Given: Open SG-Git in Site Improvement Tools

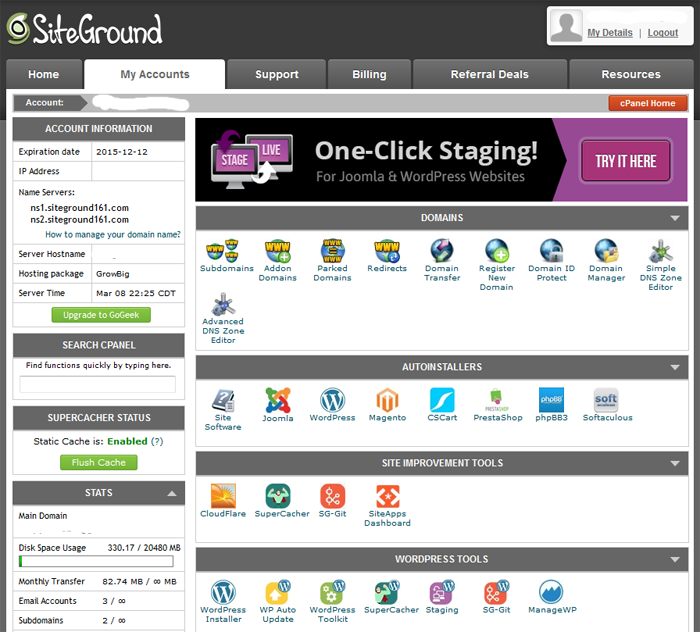Looking at the screenshot, I should pos(333,501).
